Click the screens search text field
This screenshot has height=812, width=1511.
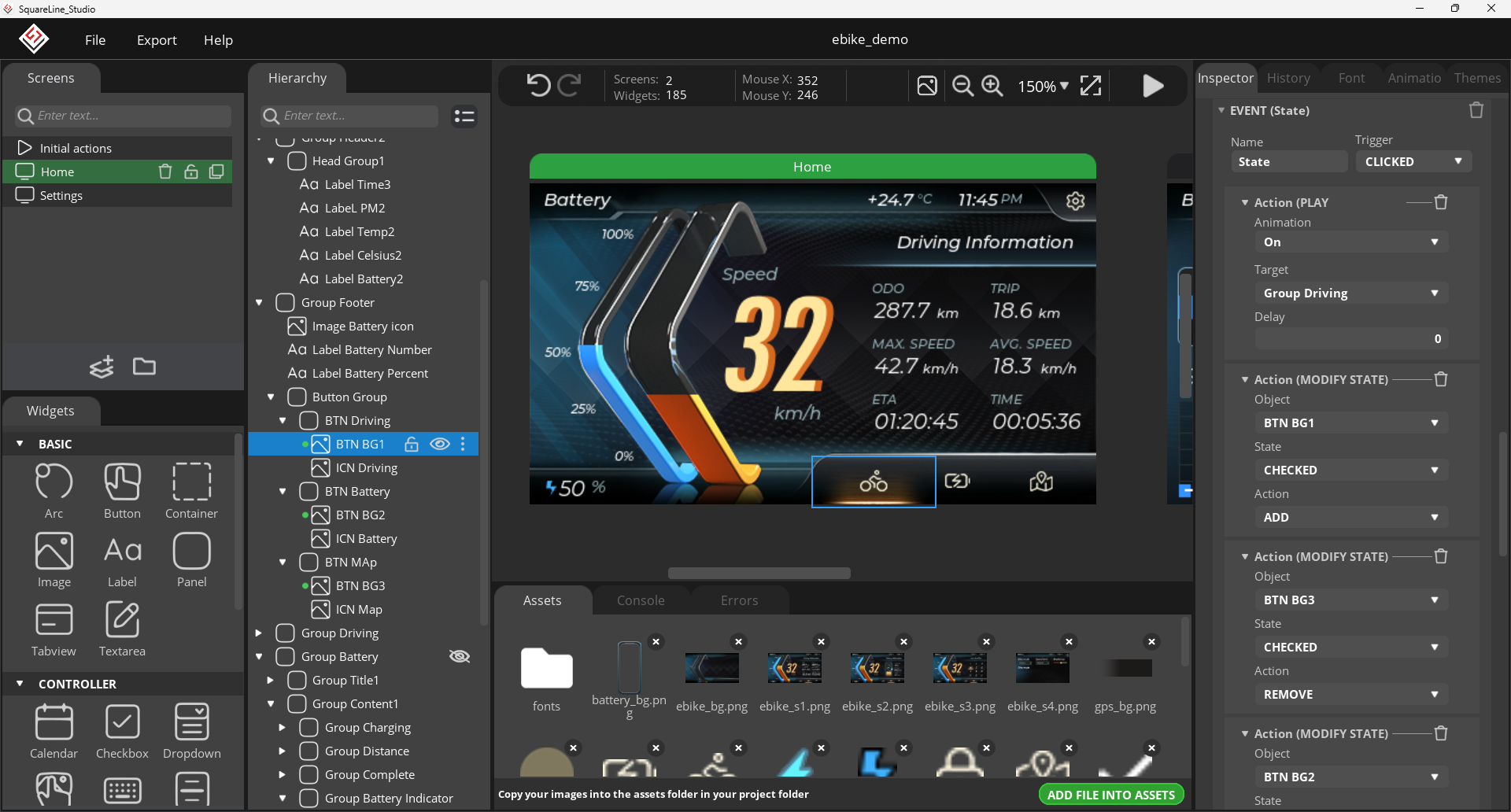pos(124,116)
